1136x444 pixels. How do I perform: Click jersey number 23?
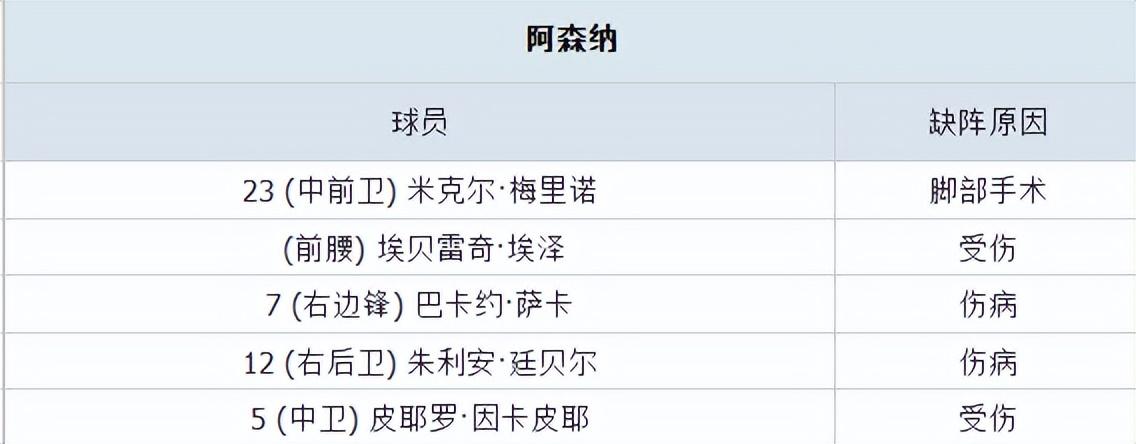[258, 191]
